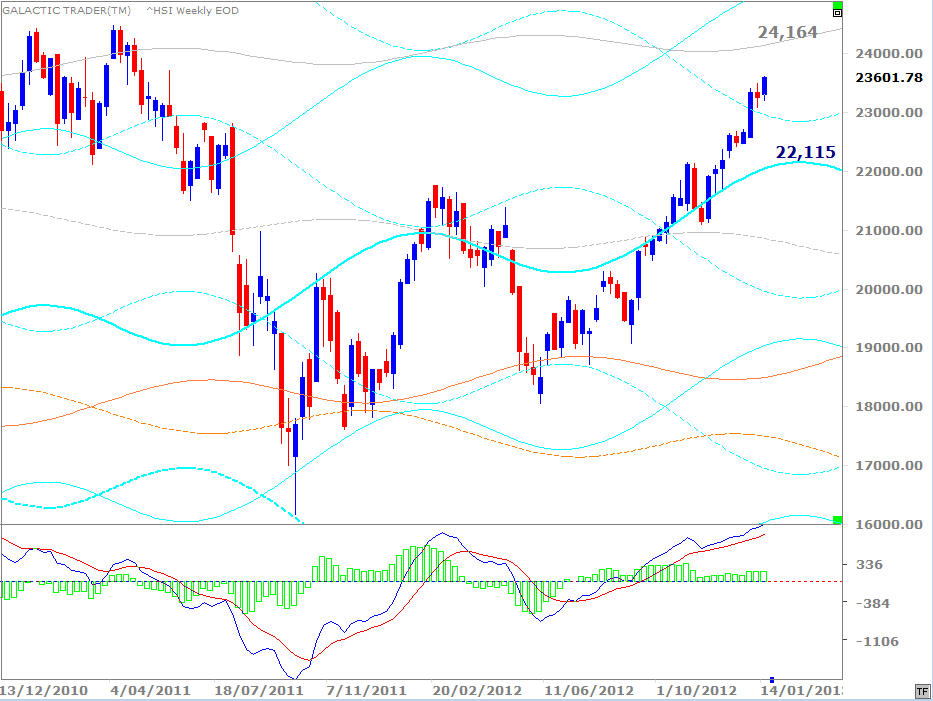The height and width of the screenshot is (701, 933).
Task: Click the TF timeframe button
Action: [x=922, y=691]
